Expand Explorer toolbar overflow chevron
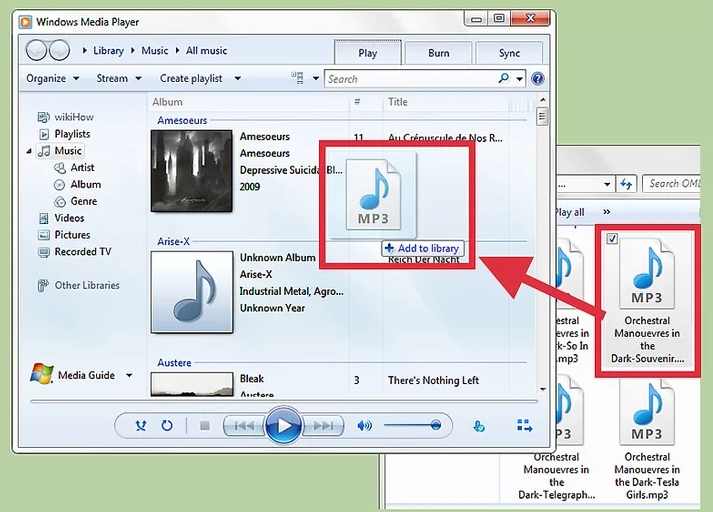Image resolution: width=713 pixels, height=512 pixels. click(607, 212)
